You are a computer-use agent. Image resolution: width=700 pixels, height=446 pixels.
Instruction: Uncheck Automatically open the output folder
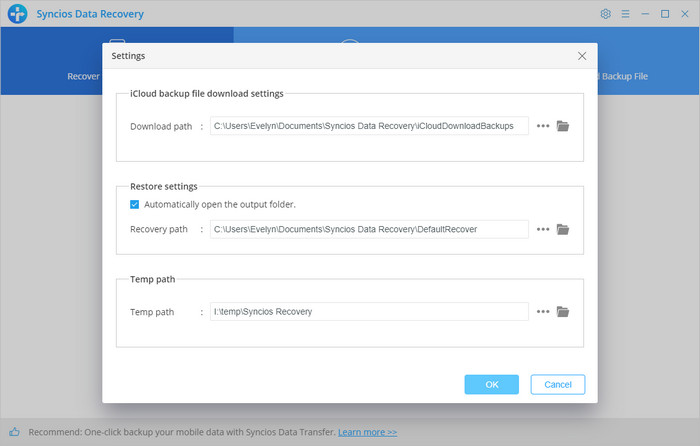tap(135, 204)
